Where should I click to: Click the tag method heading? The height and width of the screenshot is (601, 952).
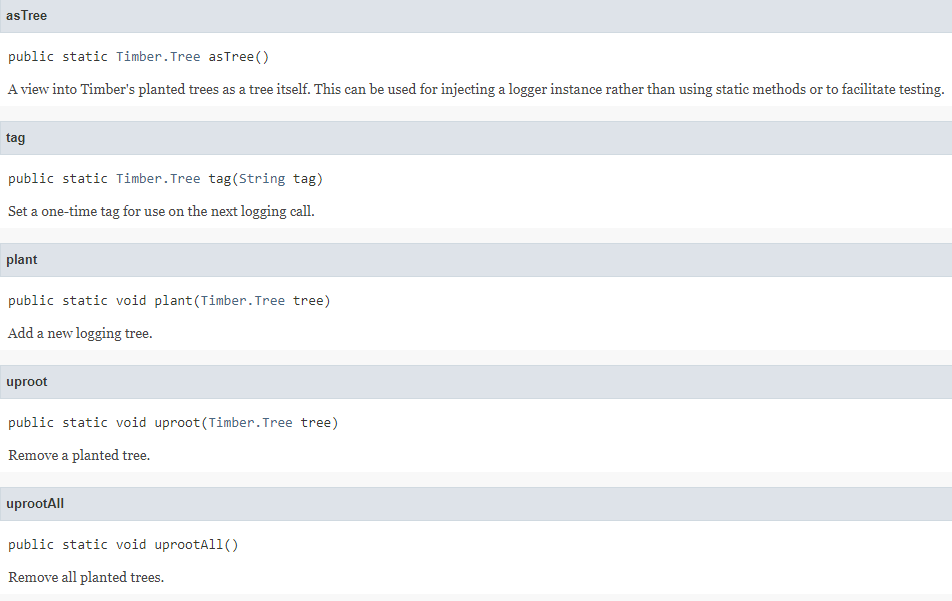click(16, 138)
